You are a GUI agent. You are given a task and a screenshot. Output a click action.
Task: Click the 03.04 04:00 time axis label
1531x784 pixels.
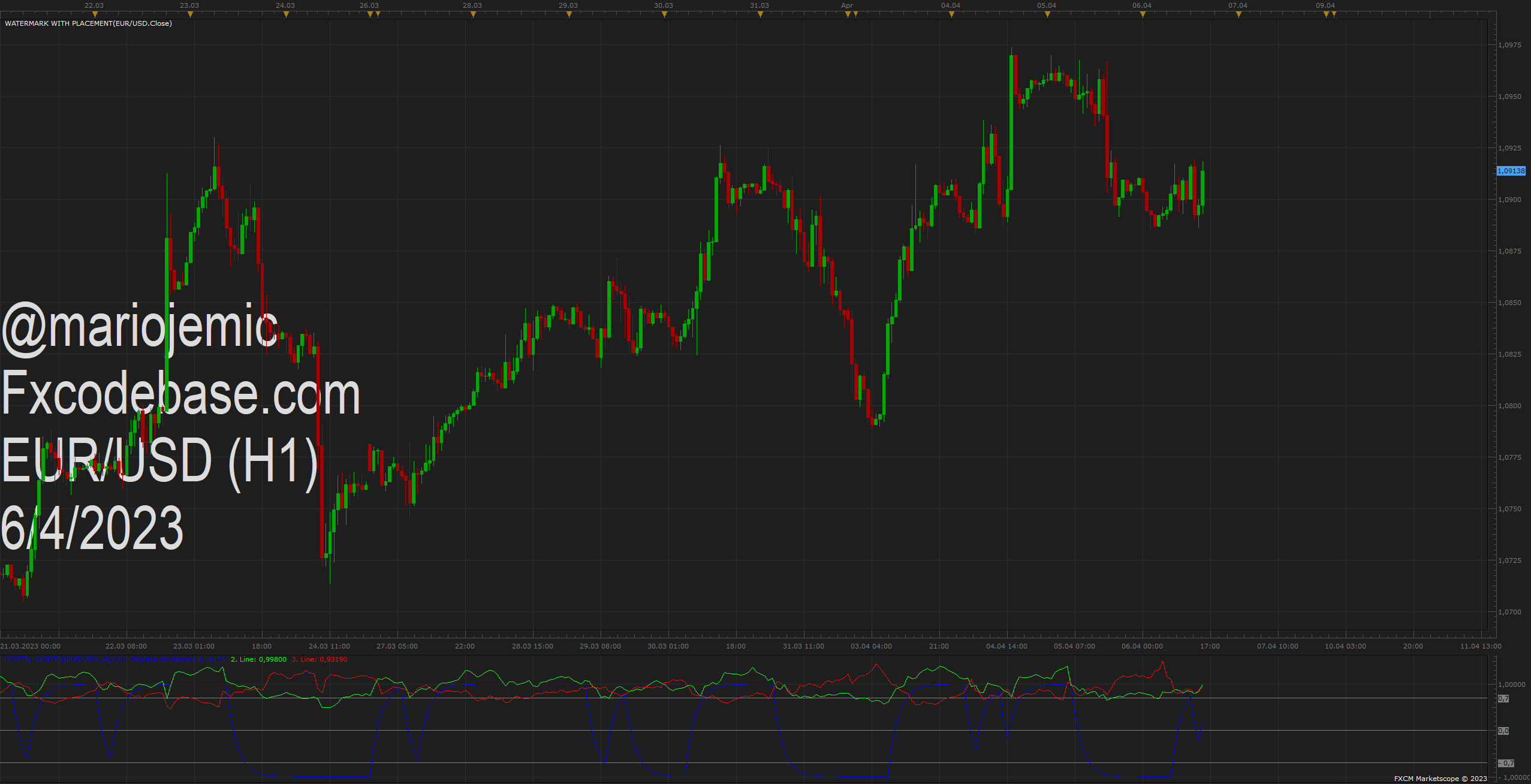pyautogui.click(x=871, y=646)
